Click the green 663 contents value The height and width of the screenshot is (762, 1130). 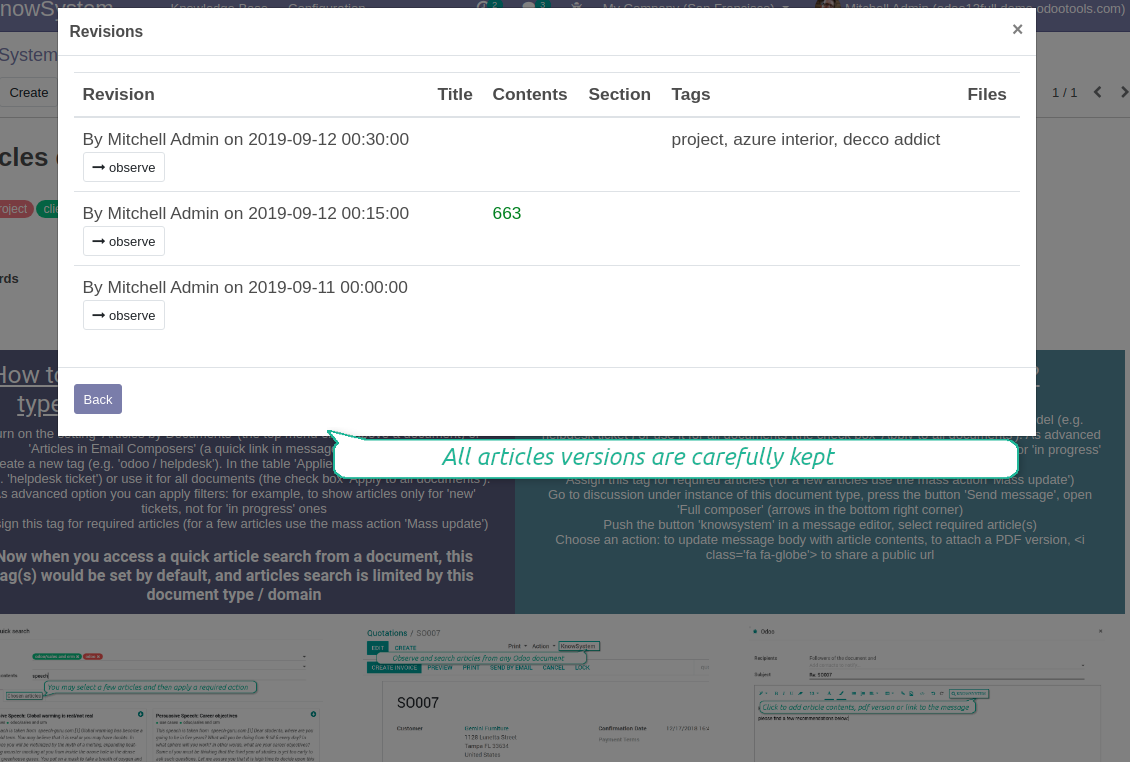pyautogui.click(x=507, y=213)
